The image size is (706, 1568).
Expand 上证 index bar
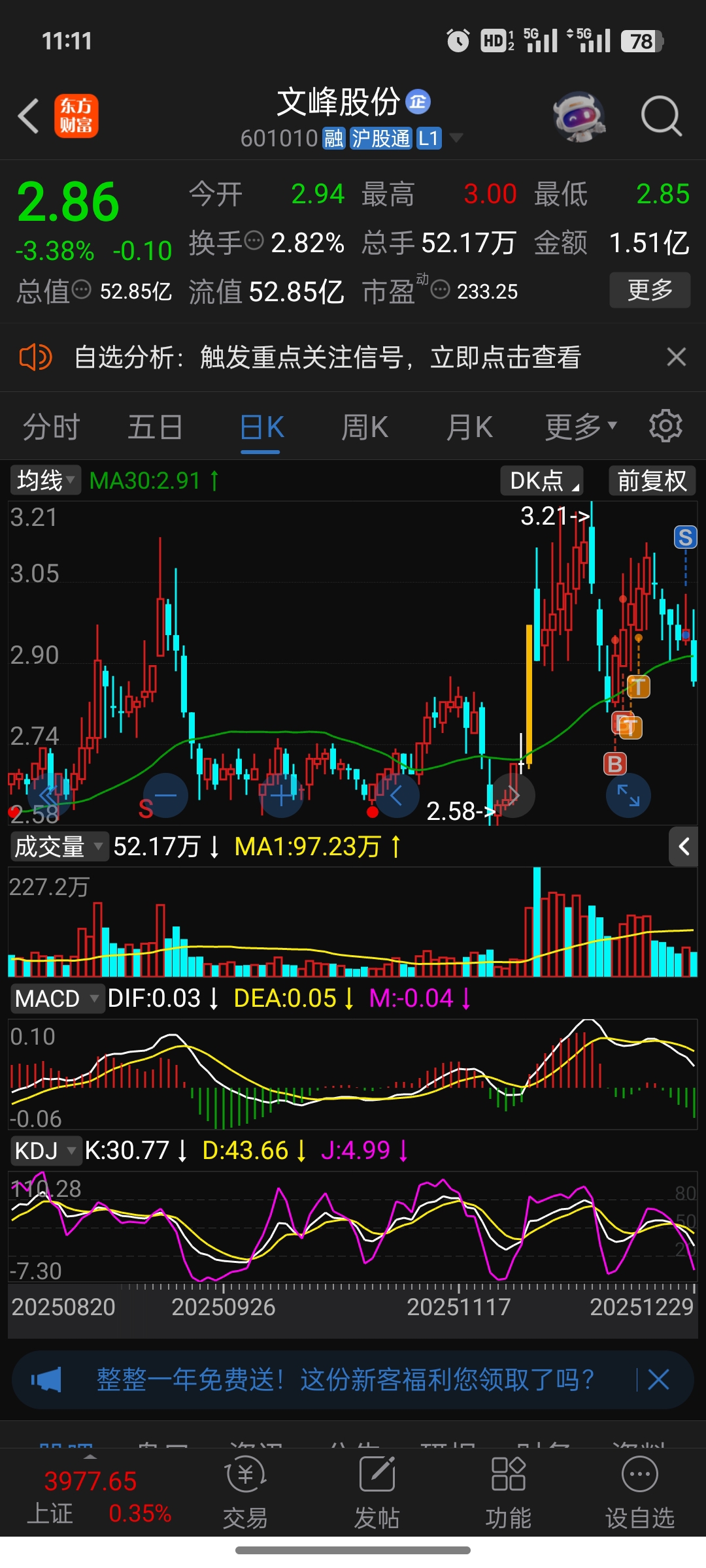point(90,1492)
